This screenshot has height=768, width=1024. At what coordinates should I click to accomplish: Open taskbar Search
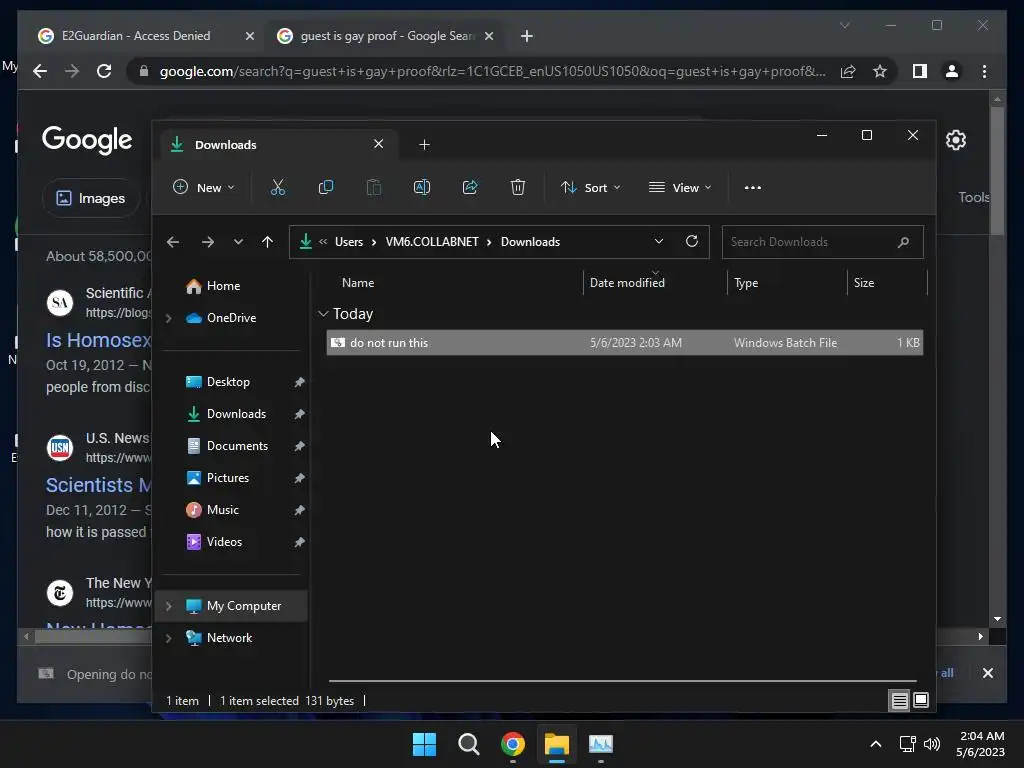[x=468, y=744]
